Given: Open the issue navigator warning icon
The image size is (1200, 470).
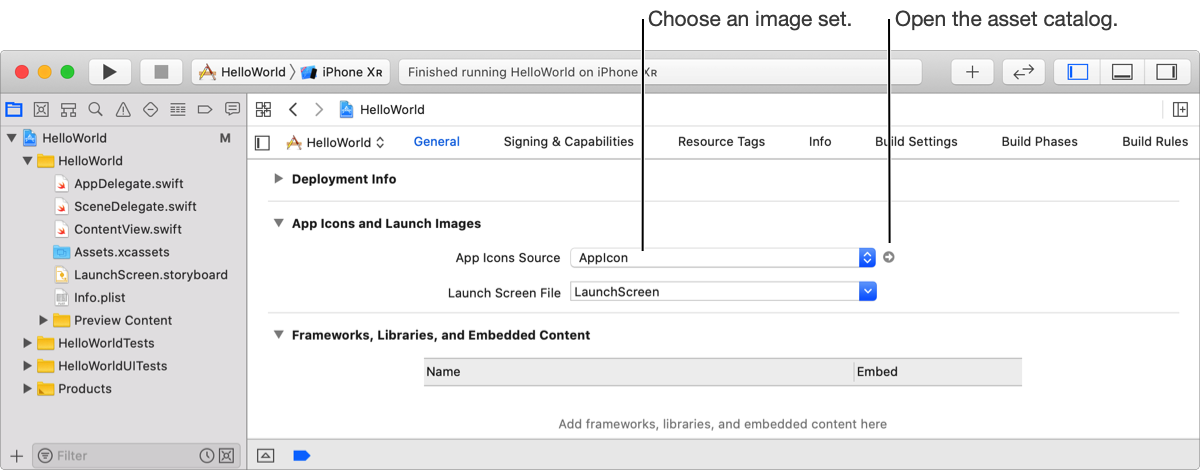Looking at the screenshot, I should [x=123, y=109].
